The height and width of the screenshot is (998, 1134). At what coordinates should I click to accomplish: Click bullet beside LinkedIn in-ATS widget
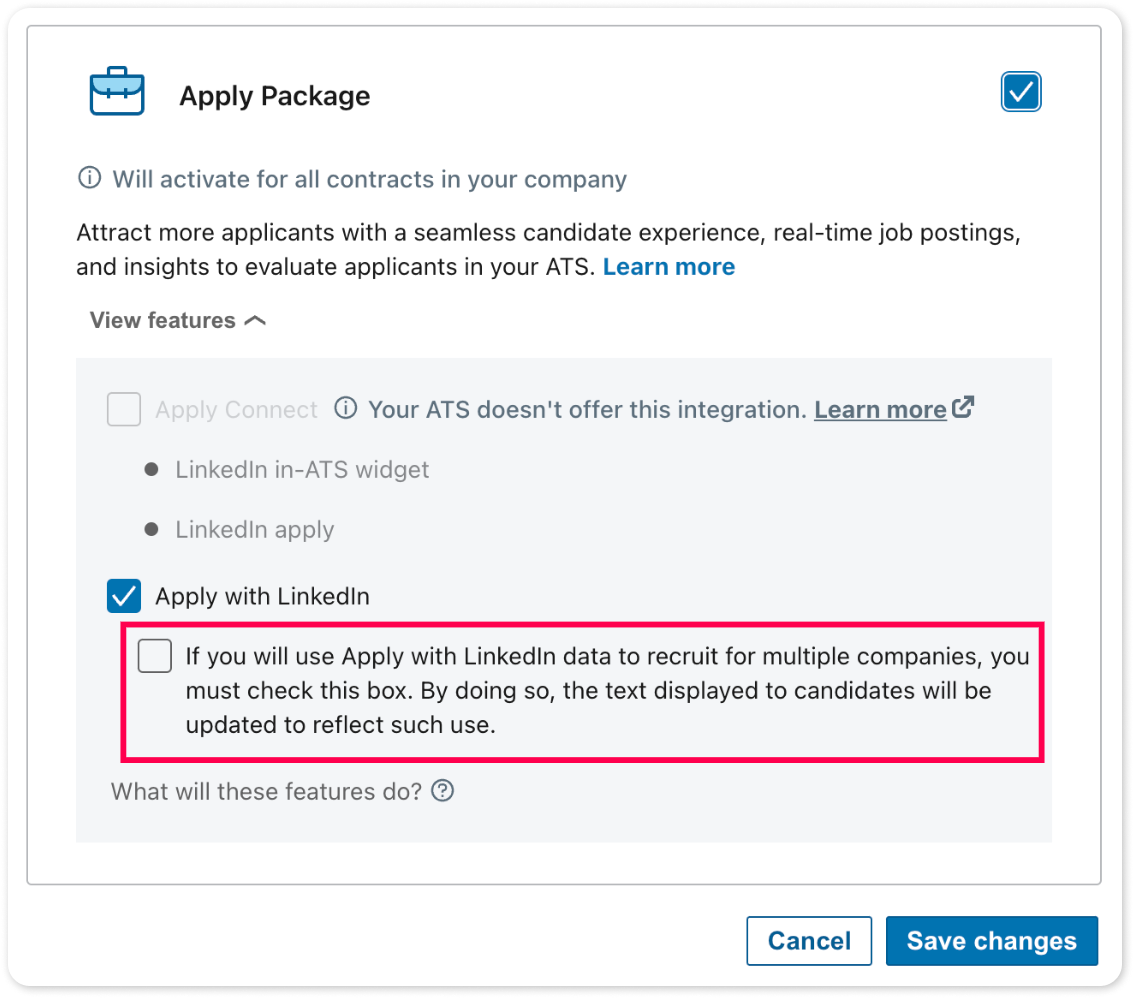151,469
